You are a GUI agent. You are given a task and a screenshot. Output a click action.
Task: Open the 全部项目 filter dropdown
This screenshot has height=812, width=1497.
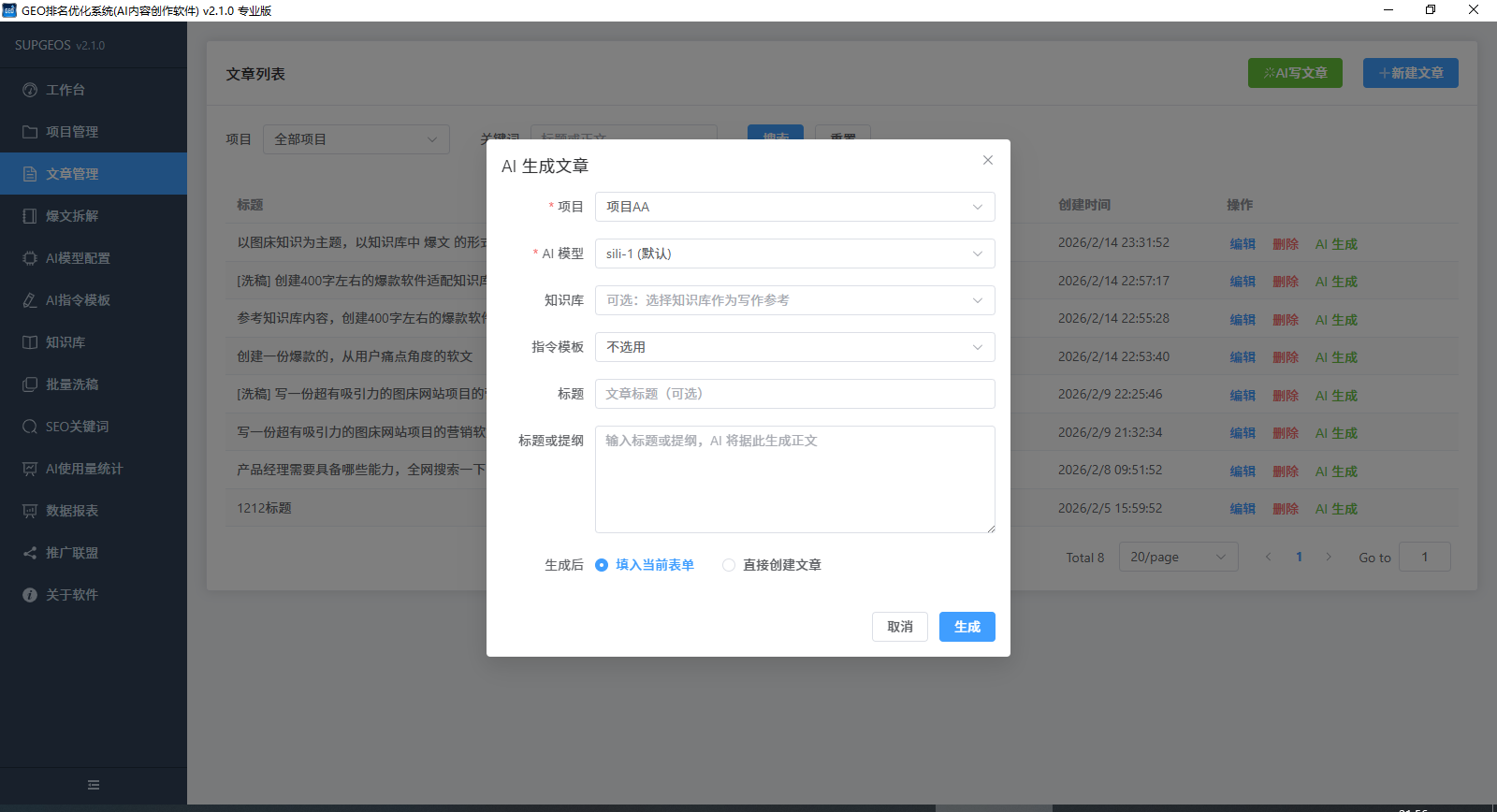click(356, 139)
